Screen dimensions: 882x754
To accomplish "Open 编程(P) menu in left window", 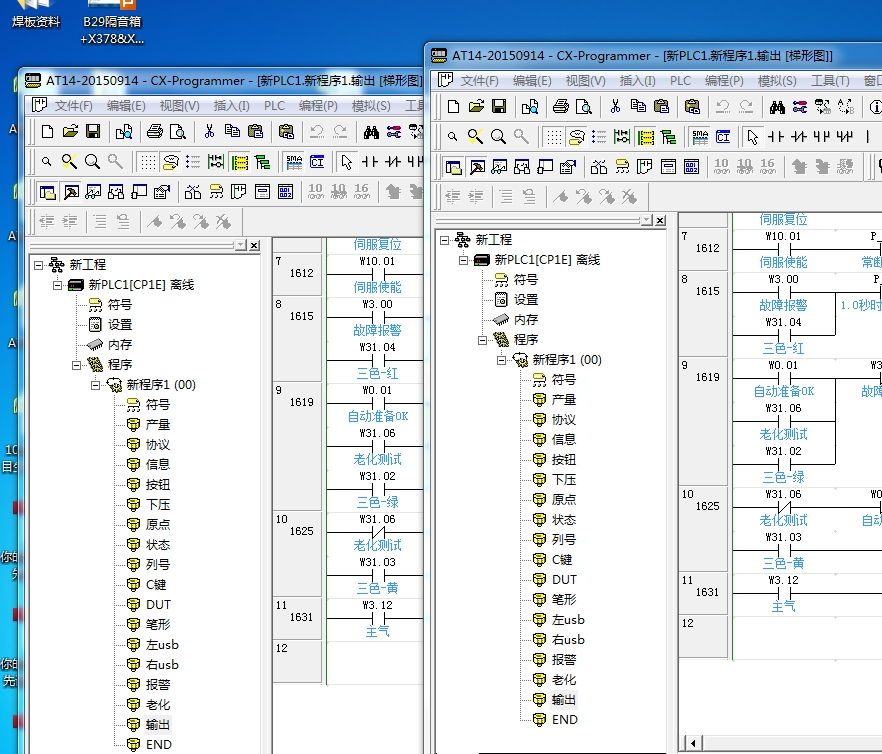I will point(318,106).
